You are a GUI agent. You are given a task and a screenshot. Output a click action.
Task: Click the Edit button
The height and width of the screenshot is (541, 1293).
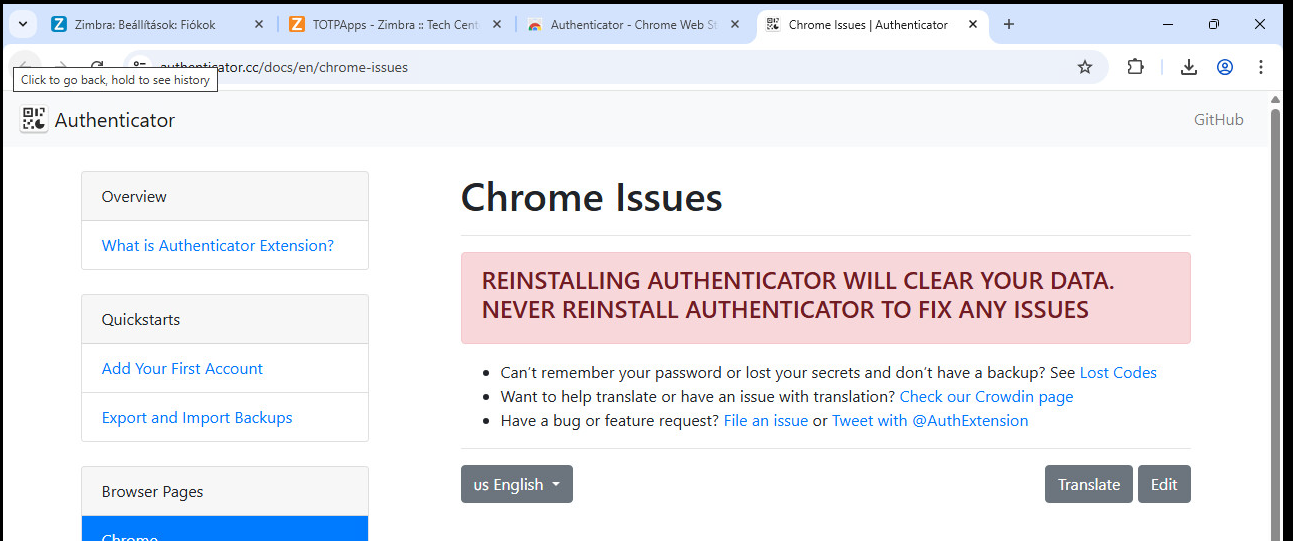1164,484
